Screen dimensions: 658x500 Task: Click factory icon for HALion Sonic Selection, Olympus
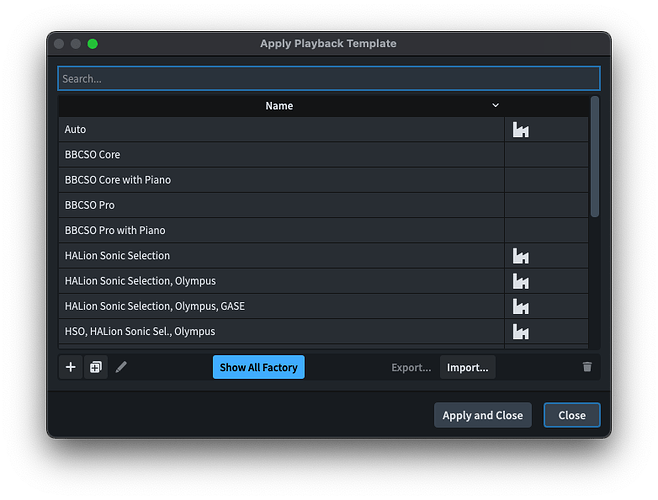pos(520,281)
